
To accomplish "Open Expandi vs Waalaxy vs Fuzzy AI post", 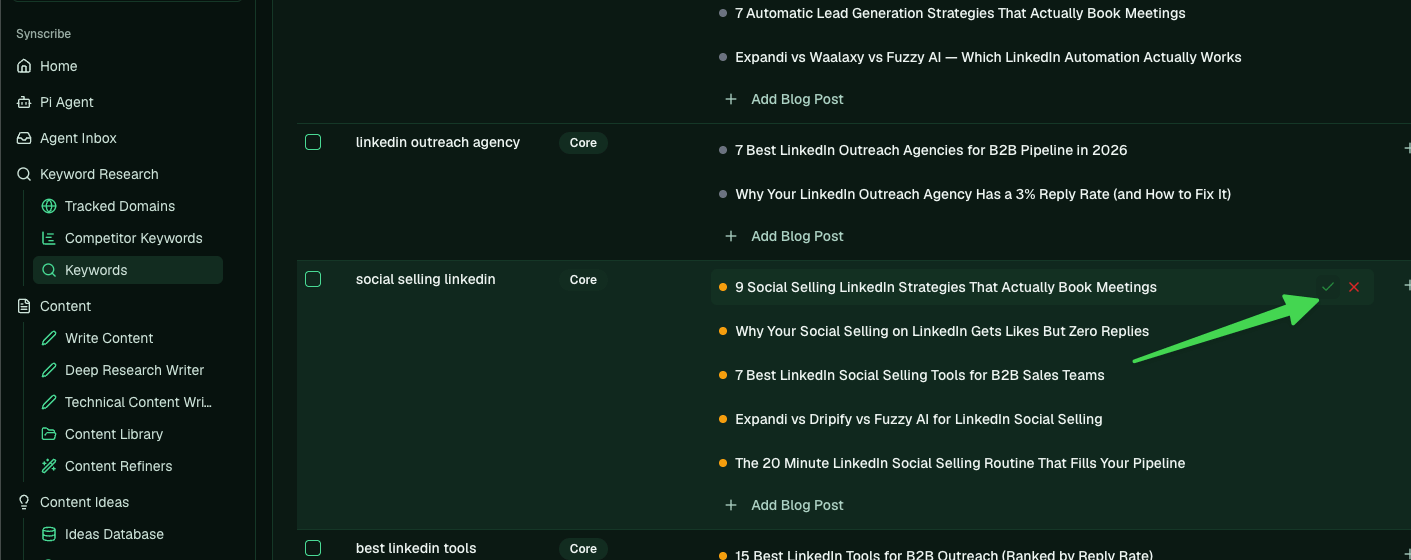I will pyautogui.click(x=988, y=57).
